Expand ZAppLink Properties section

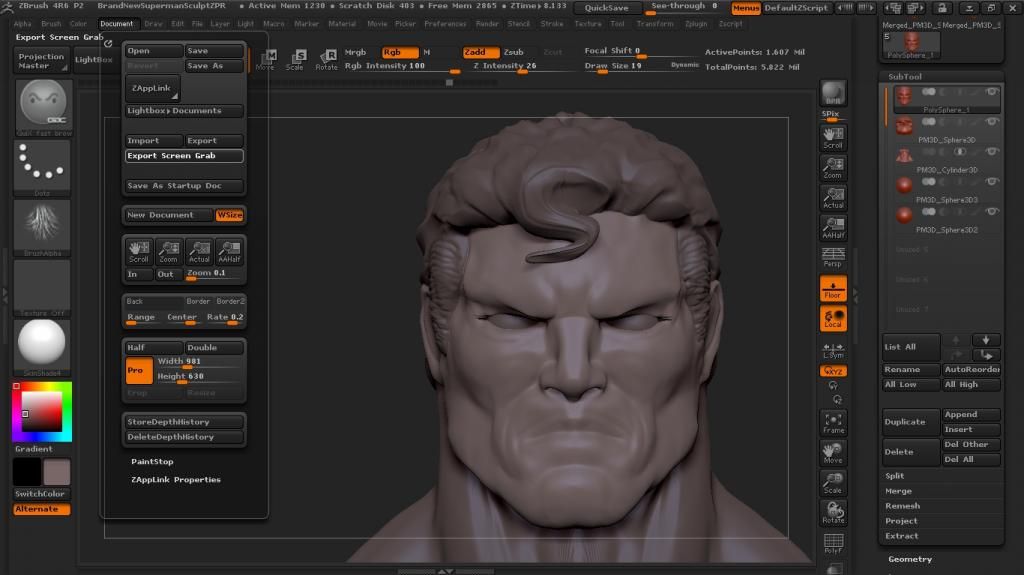coord(176,480)
